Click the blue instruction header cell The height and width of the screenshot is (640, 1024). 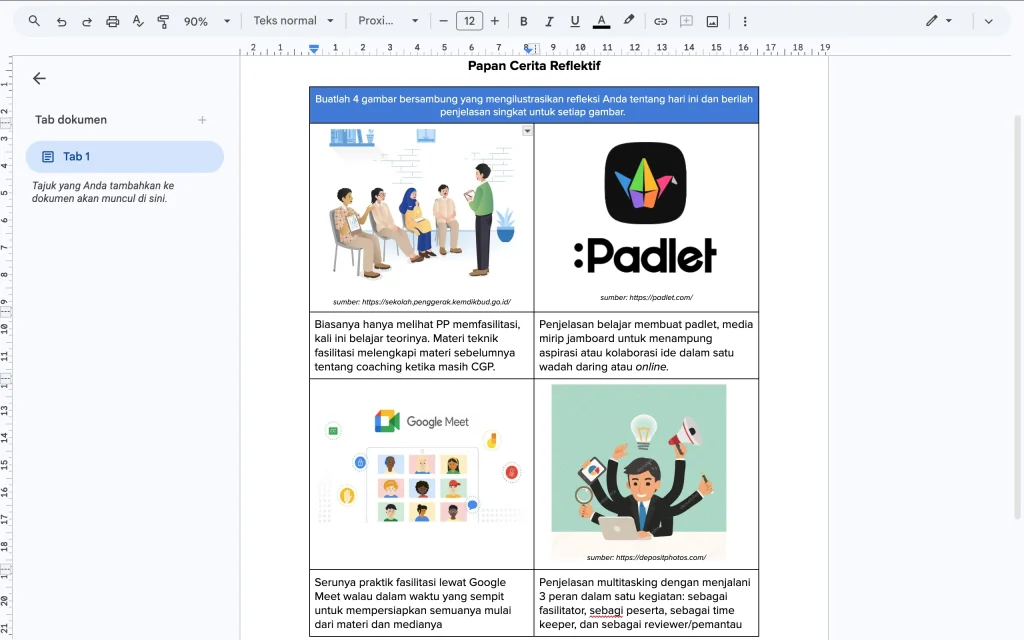point(534,105)
